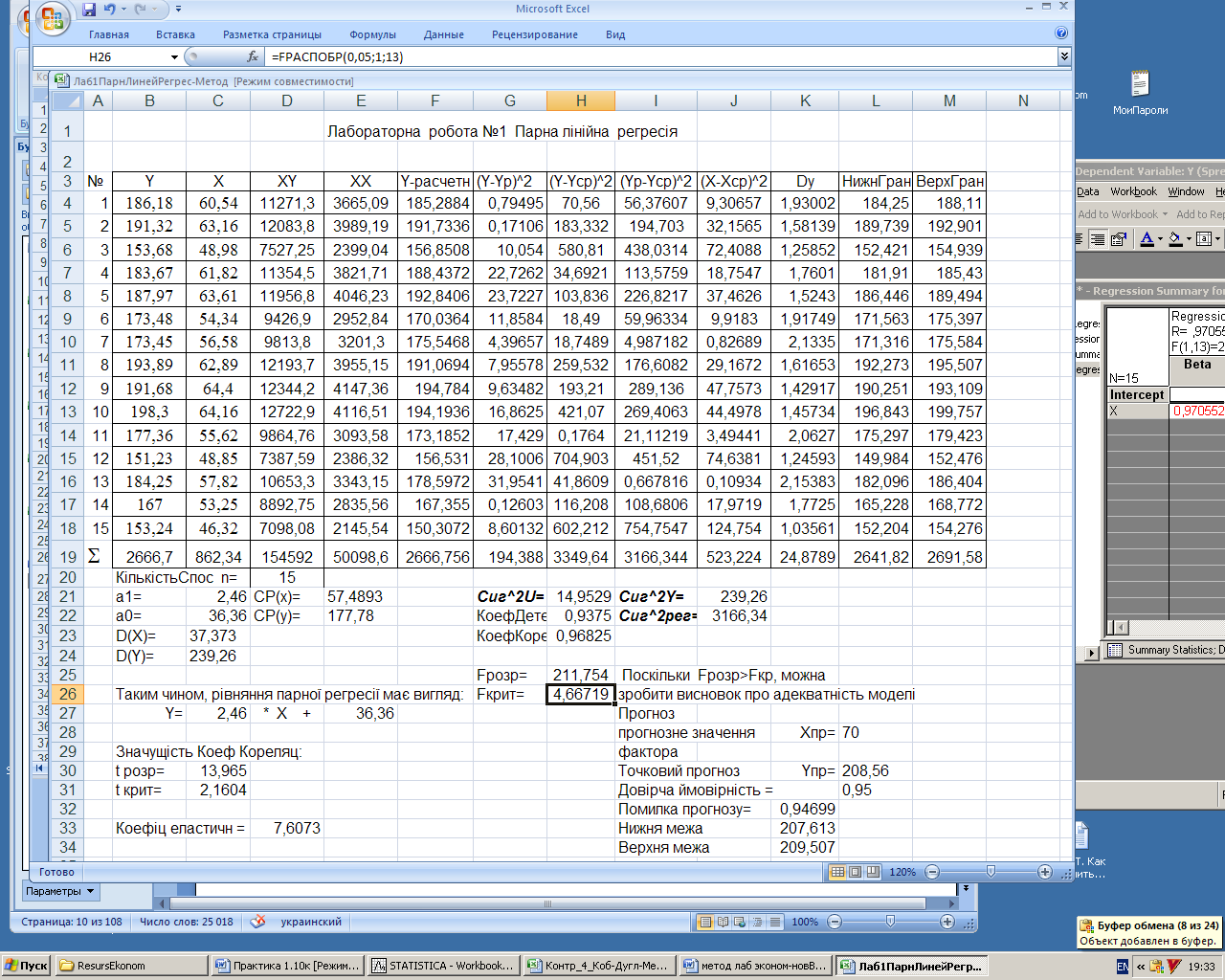The width and height of the screenshot is (1225, 980).
Task: Click the fill color bucket in STATISTICA
Action: pyautogui.click(x=1176, y=238)
